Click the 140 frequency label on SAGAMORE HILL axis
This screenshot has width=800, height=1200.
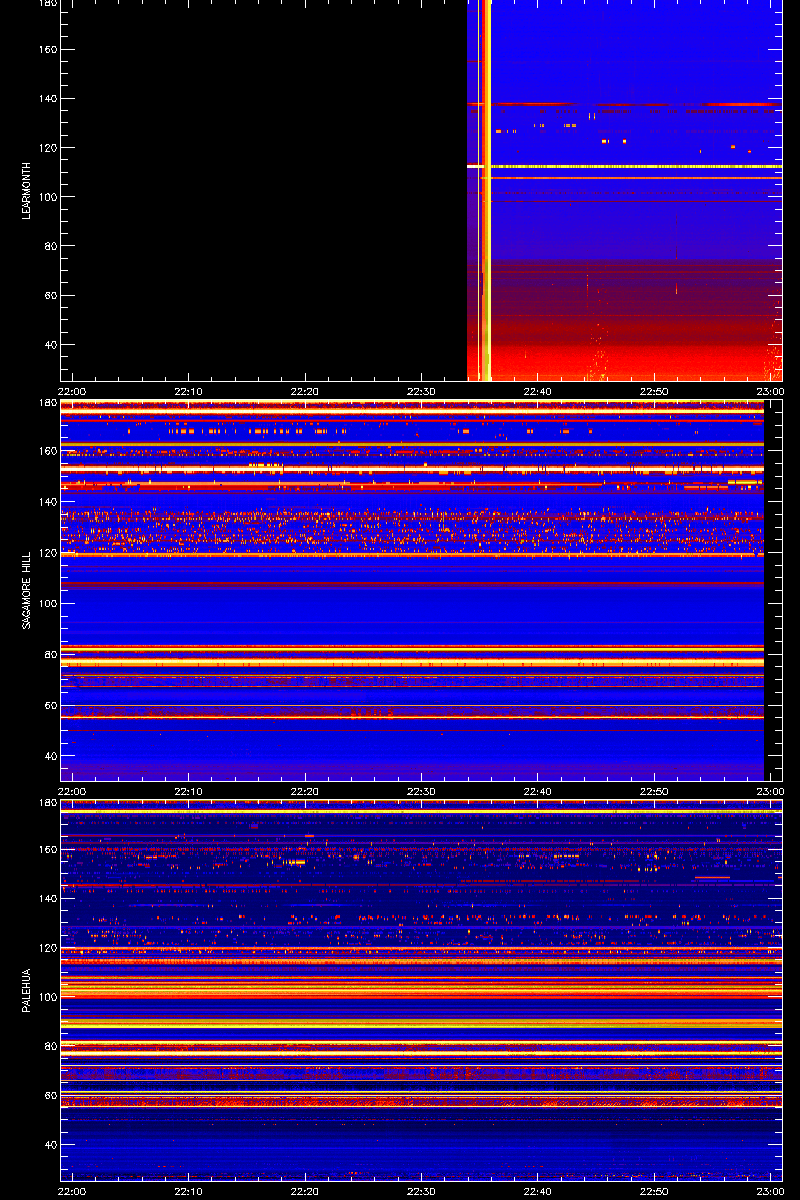click(49, 501)
